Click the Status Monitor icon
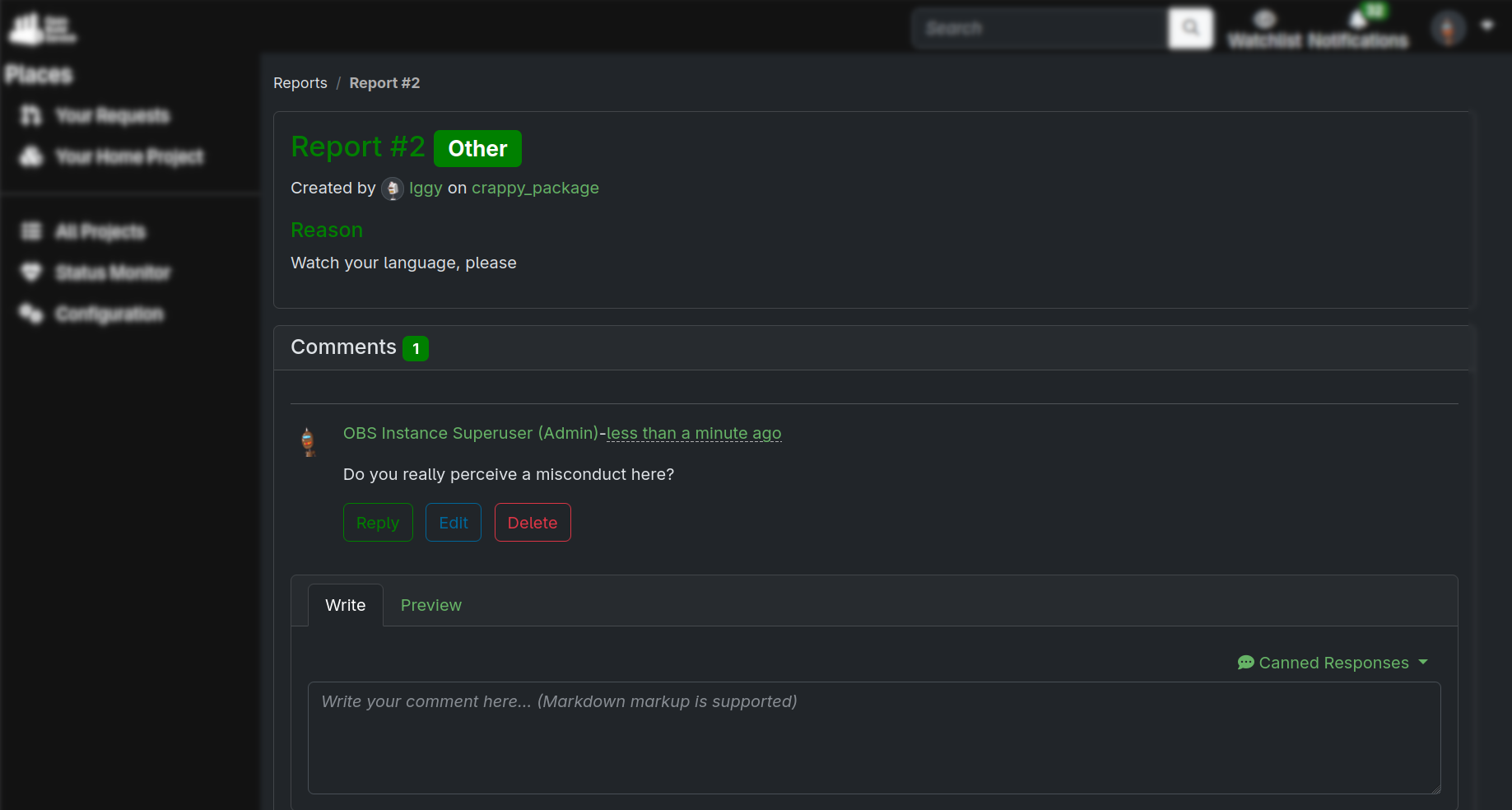This screenshot has height=810, width=1512. tap(31, 272)
